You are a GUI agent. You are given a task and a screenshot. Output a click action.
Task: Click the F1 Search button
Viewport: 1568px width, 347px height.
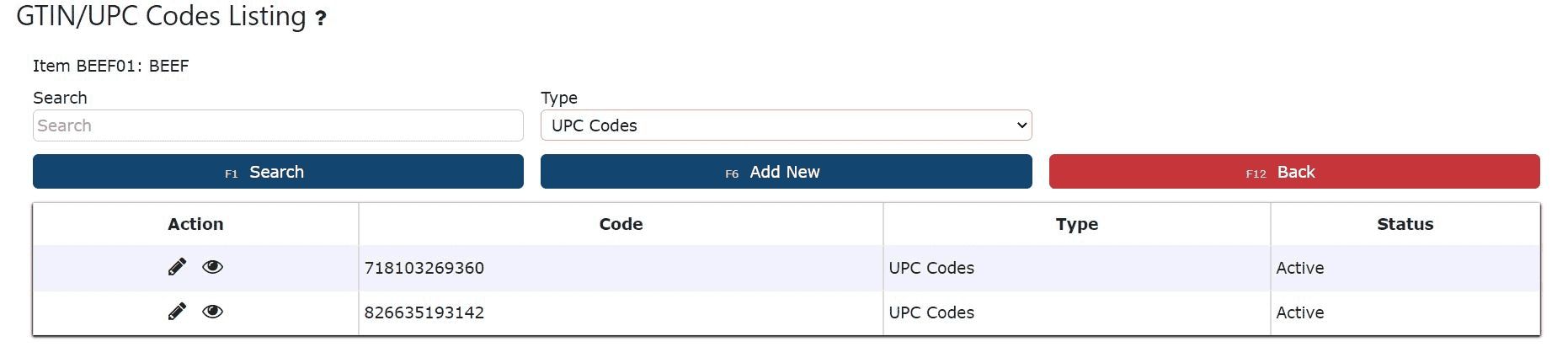(278, 172)
